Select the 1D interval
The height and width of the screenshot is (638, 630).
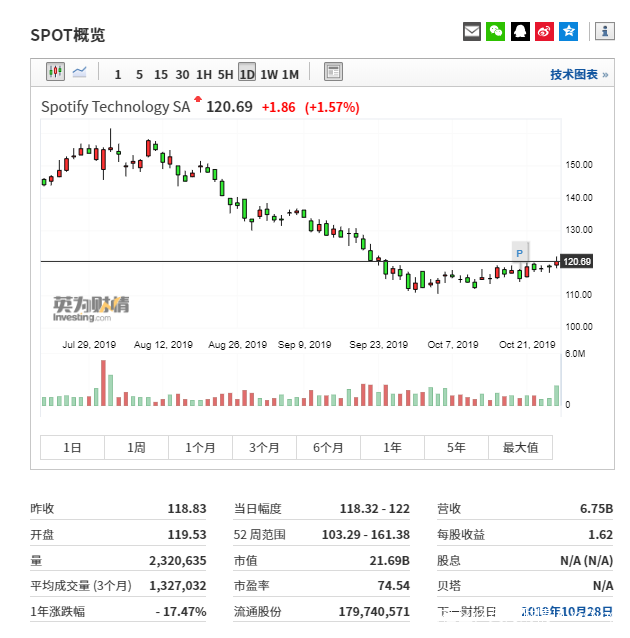click(x=247, y=72)
